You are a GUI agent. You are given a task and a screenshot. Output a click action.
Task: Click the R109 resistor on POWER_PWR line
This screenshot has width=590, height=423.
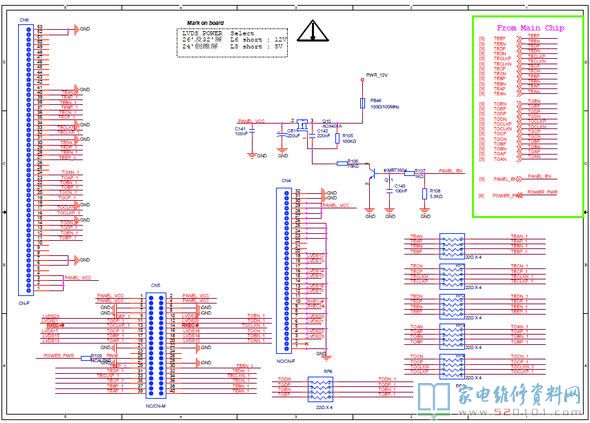coord(86,358)
